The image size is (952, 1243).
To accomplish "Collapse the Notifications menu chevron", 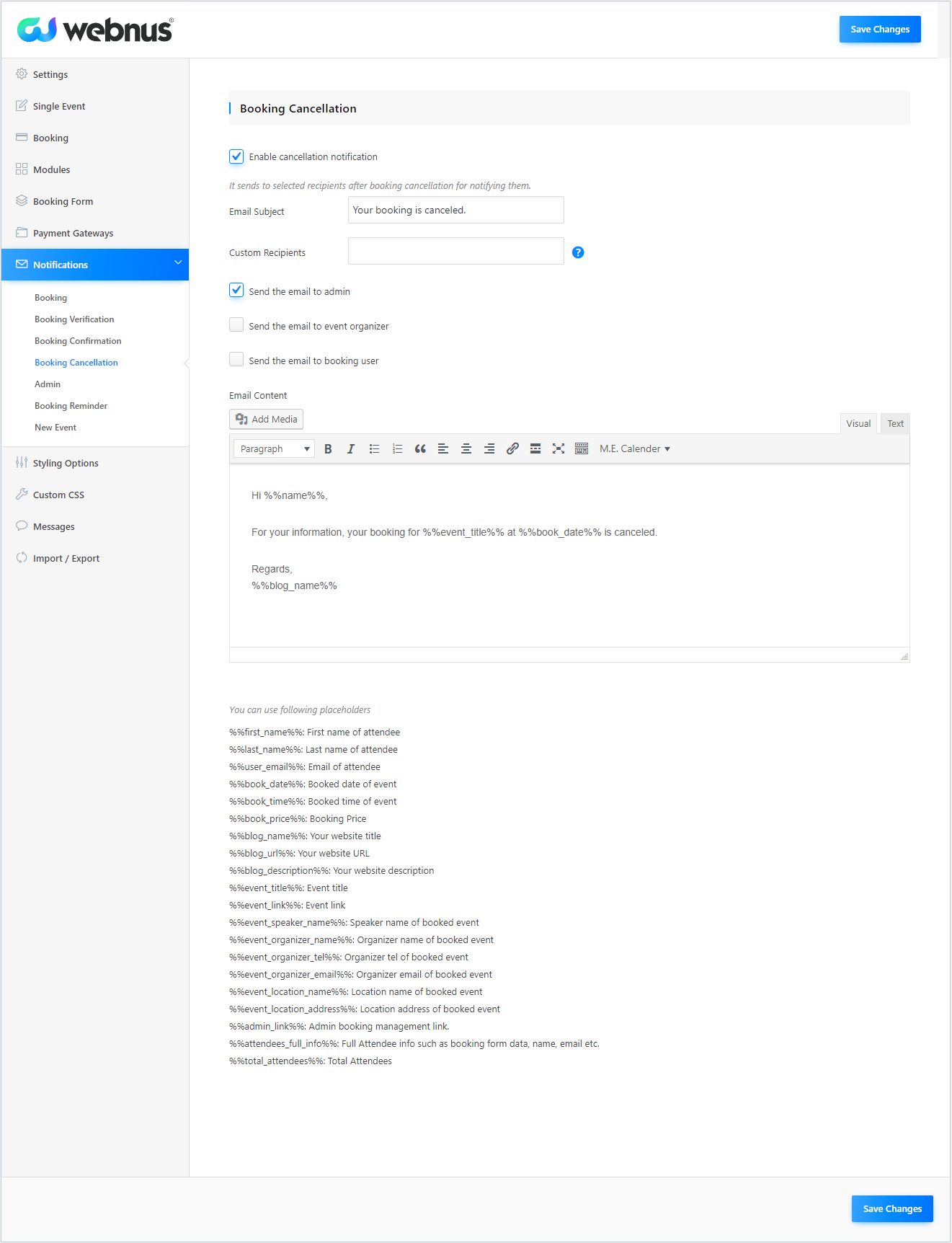I will (178, 262).
